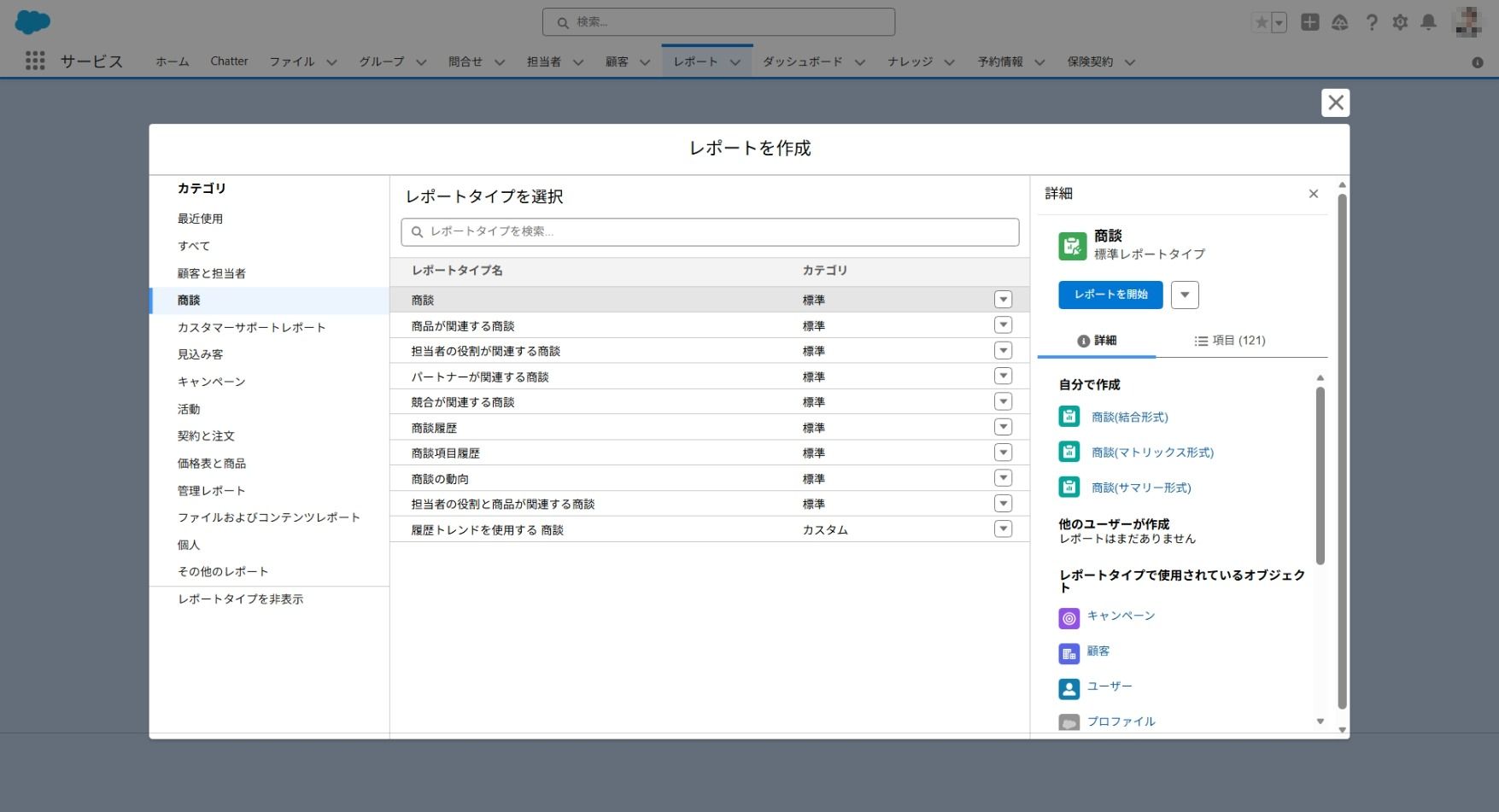This screenshot has height=812, width=1499.
Task: Expand the ダッシュボード nav menu chevron
Action: pos(860,62)
